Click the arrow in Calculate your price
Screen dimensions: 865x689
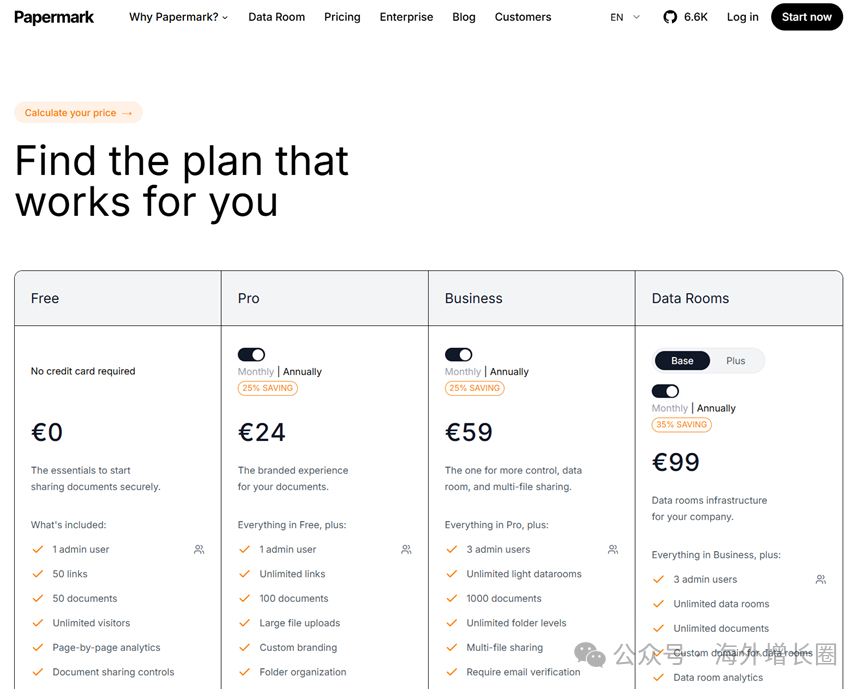(127, 113)
